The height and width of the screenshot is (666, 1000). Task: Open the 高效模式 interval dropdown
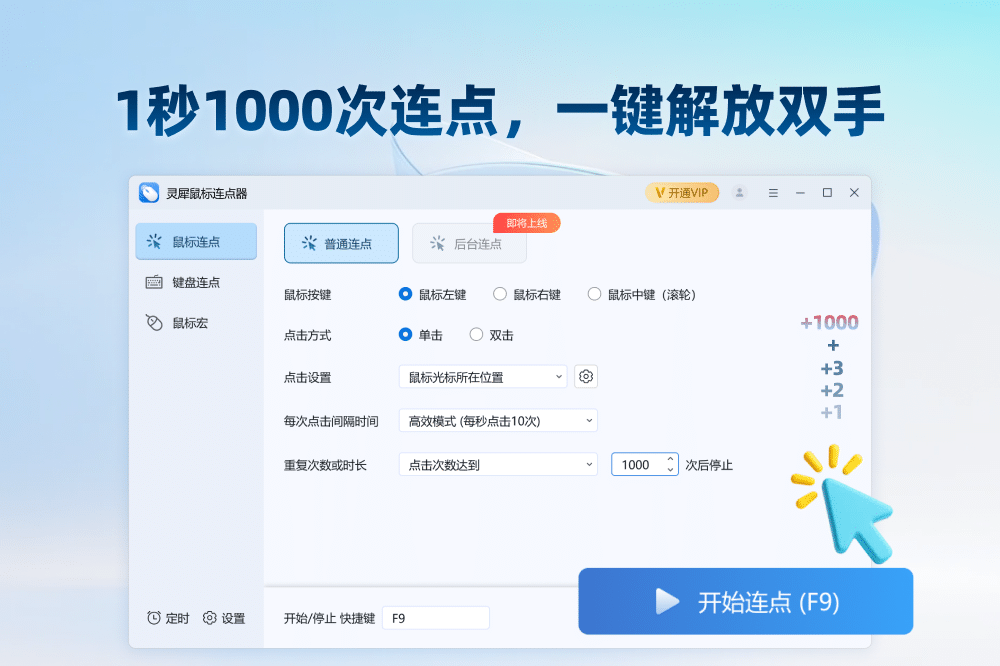[x=497, y=421]
